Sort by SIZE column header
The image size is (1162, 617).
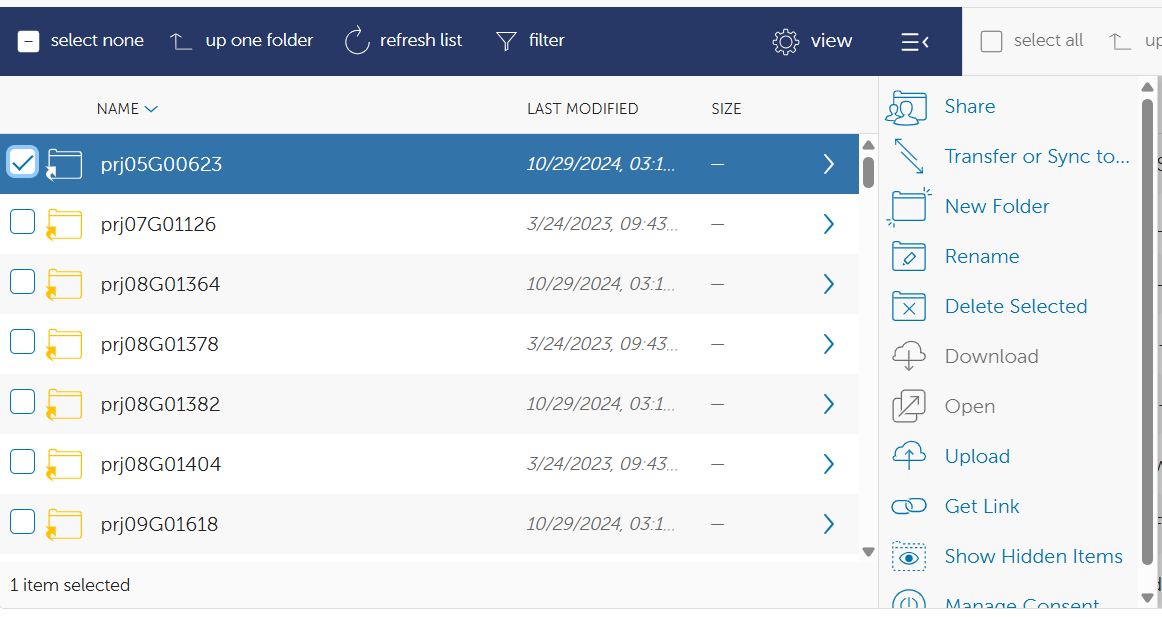[x=726, y=109]
